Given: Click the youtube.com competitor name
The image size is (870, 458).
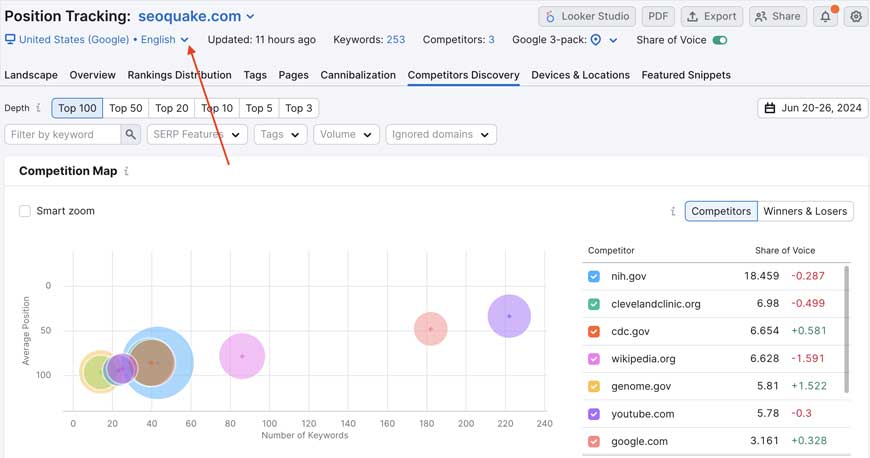Looking at the screenshot, I should point(643,414).
